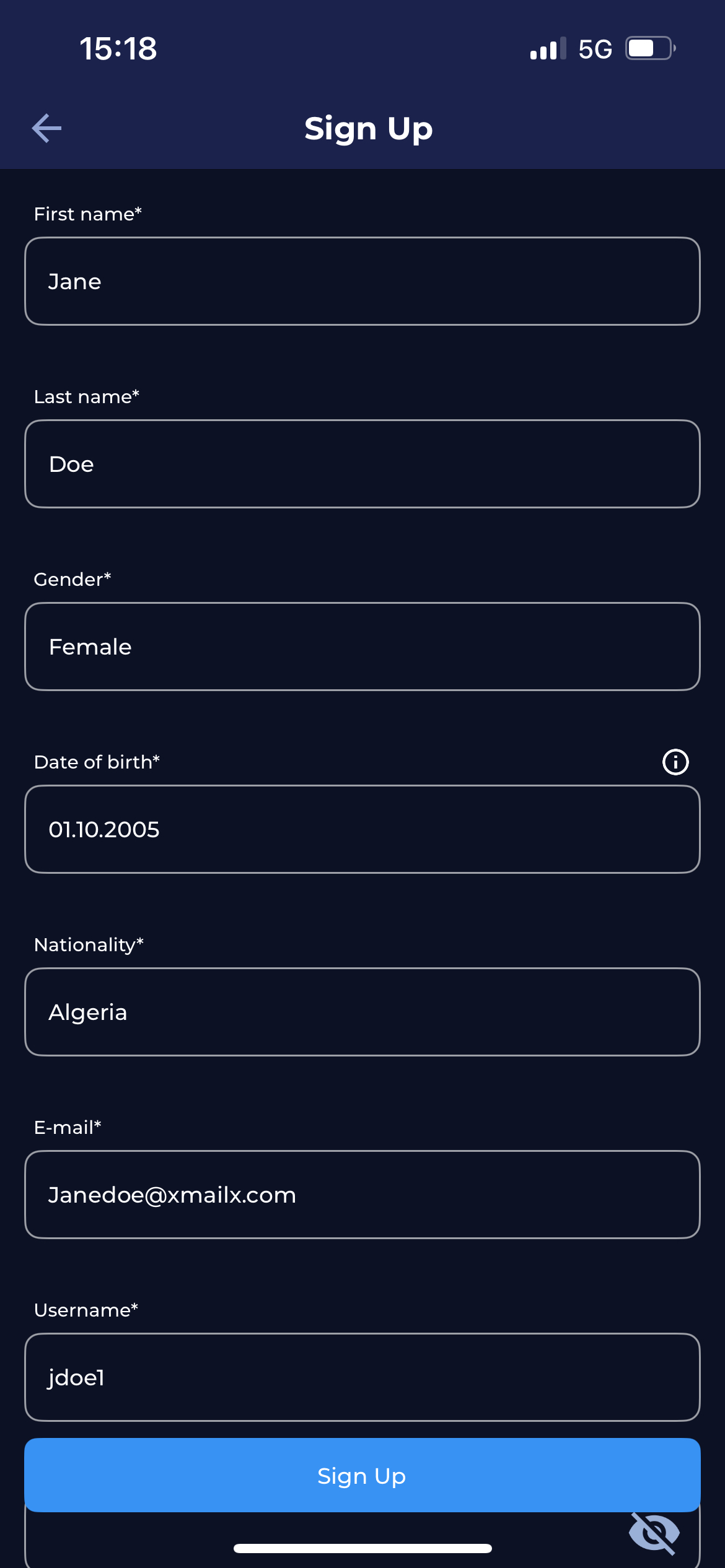This screenshot has height=1568, width=725.
Task: Open the Gender dropdown showing Female
Action: click(x=362, y=647)
